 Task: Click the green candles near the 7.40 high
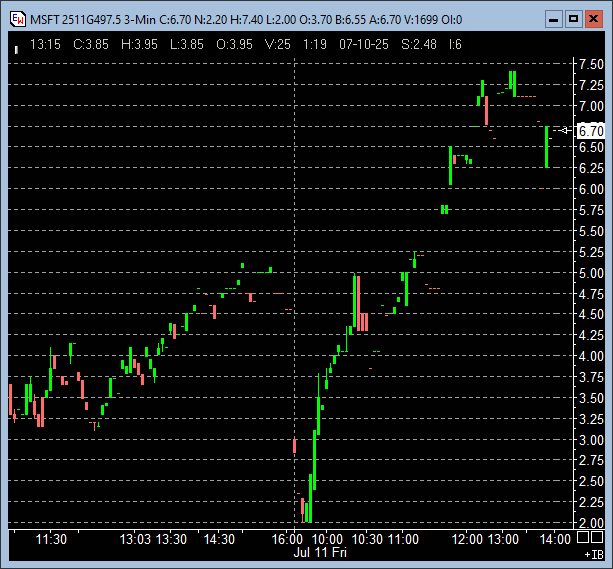click(513, 83)
